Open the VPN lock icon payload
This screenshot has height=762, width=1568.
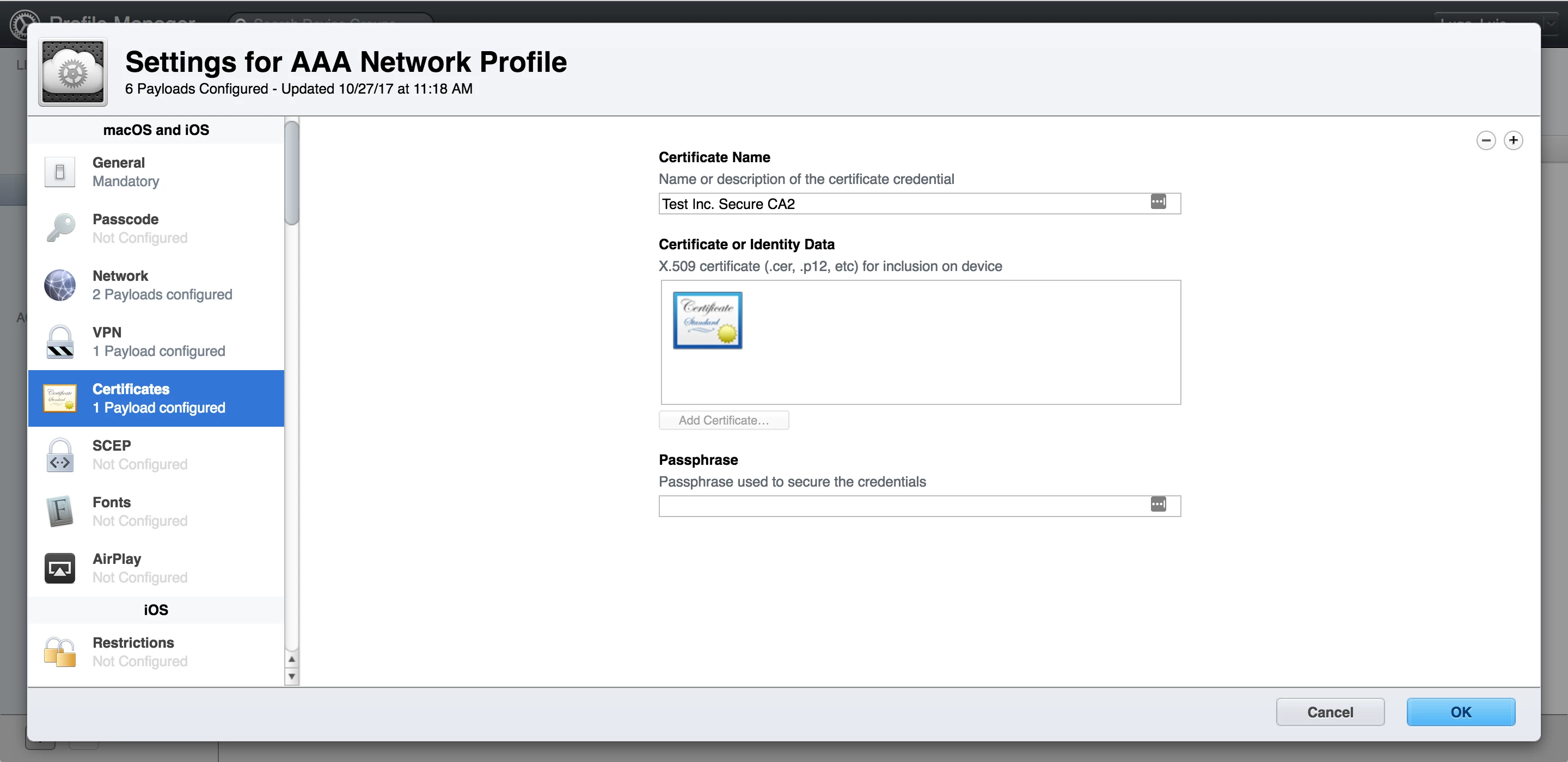60,341
